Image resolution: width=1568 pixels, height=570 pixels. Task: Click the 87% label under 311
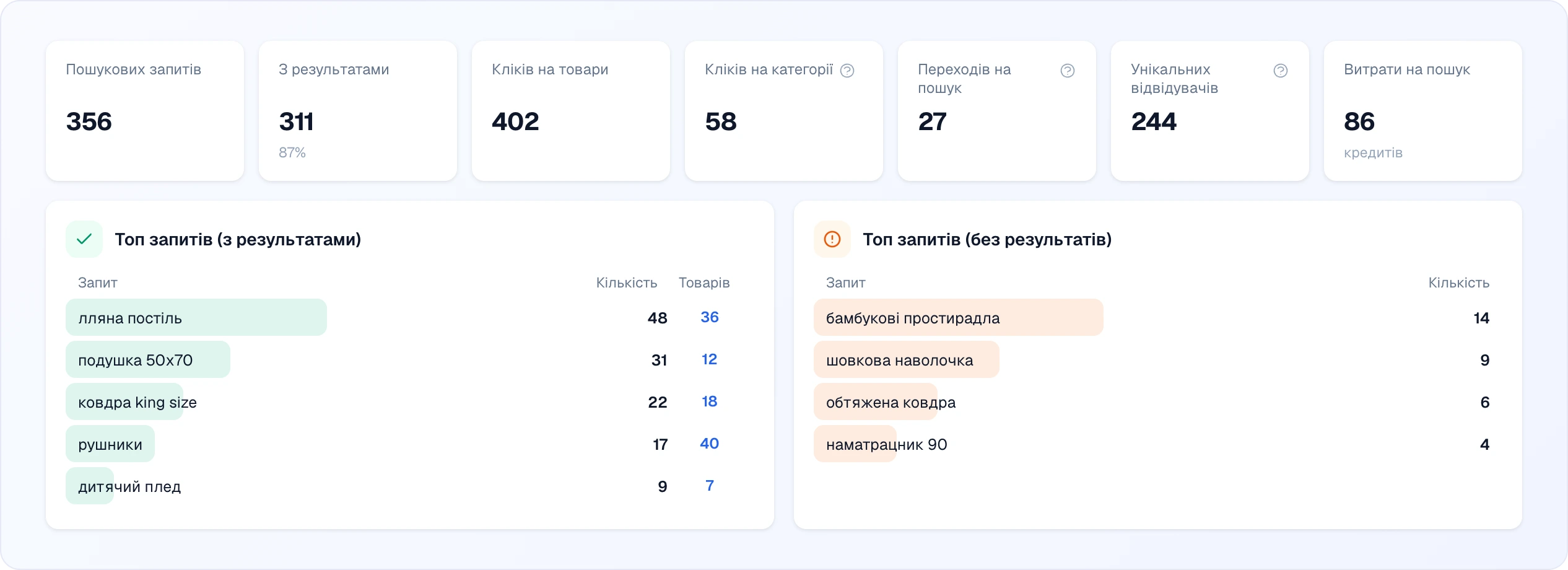point(292,152)
